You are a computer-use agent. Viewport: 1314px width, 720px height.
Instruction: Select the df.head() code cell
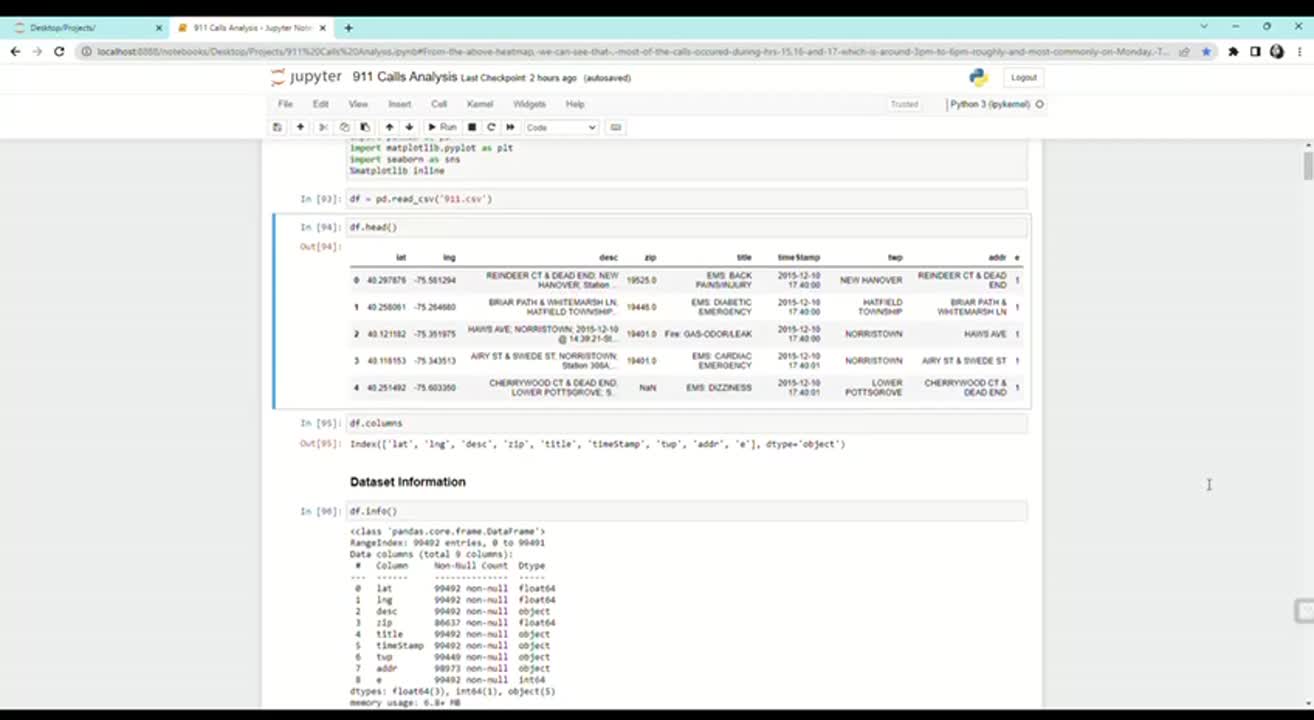(x=686, y=227)
